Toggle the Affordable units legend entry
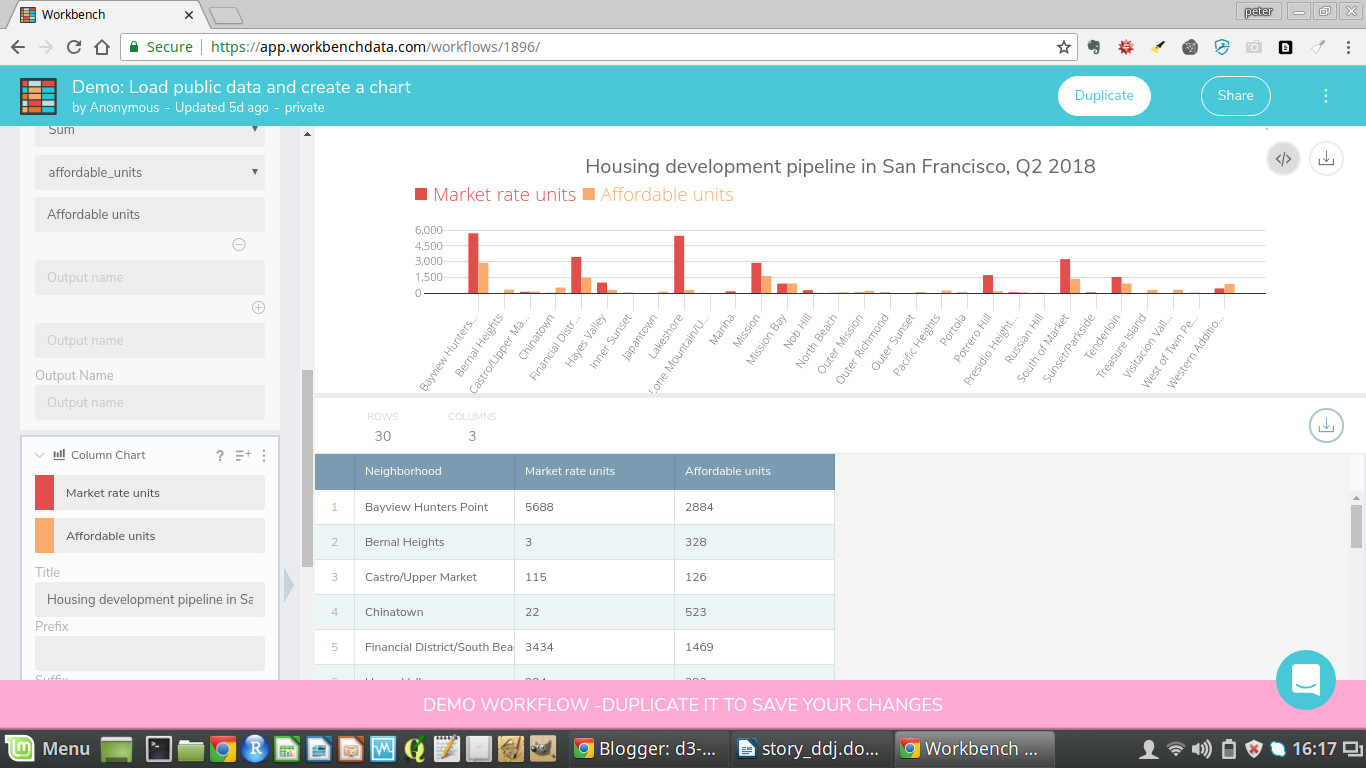 [657, 195]
